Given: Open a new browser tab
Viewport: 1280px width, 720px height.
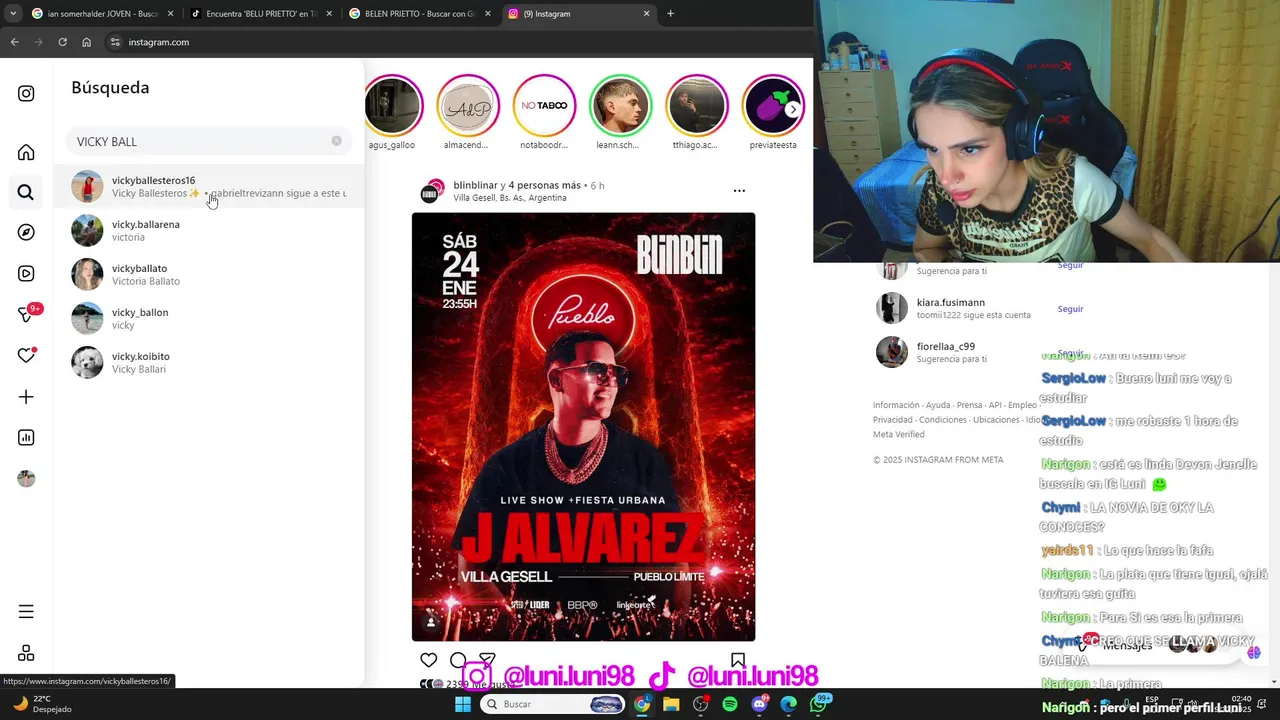Looking at the screenshot, I should click(x=670, y=13).
